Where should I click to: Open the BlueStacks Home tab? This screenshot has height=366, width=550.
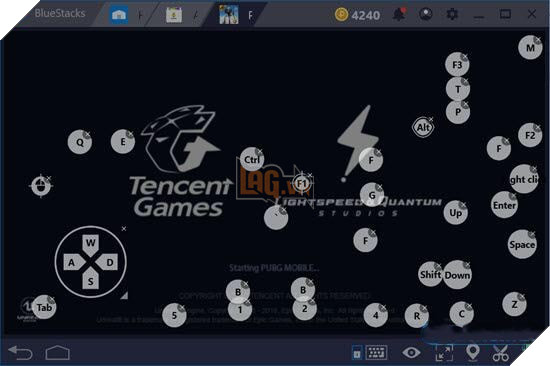point(119,15)
